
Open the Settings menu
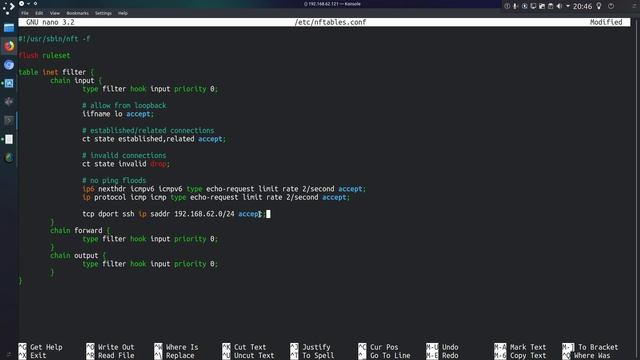103,13
